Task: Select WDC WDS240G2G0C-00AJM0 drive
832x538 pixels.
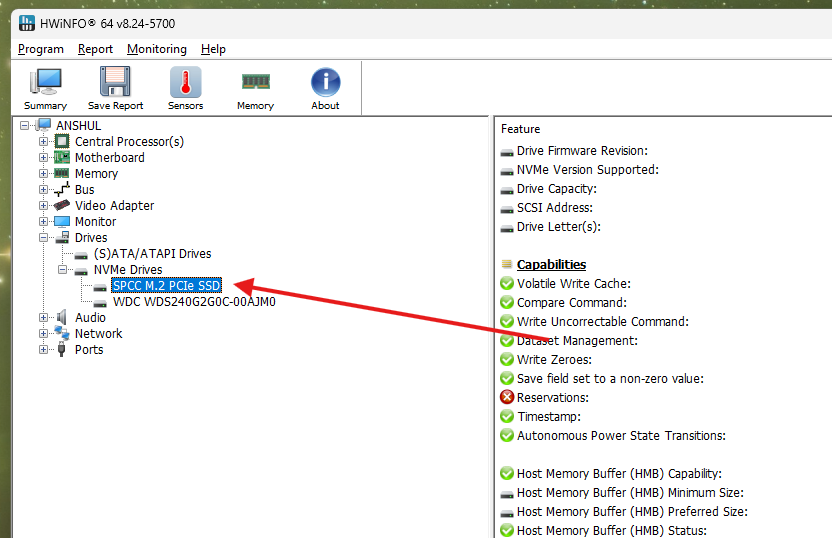Action: pos(194,301)
